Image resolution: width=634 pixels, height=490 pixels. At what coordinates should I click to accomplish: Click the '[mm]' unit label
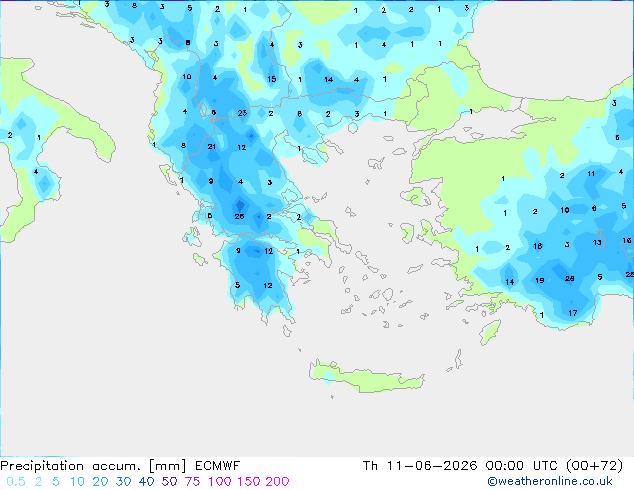[168, 466]
